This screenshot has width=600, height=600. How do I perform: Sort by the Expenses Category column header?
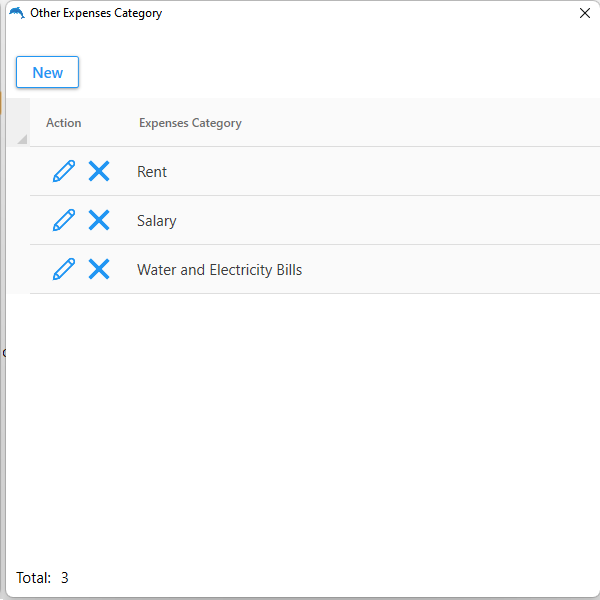click(x=190, y=123)
